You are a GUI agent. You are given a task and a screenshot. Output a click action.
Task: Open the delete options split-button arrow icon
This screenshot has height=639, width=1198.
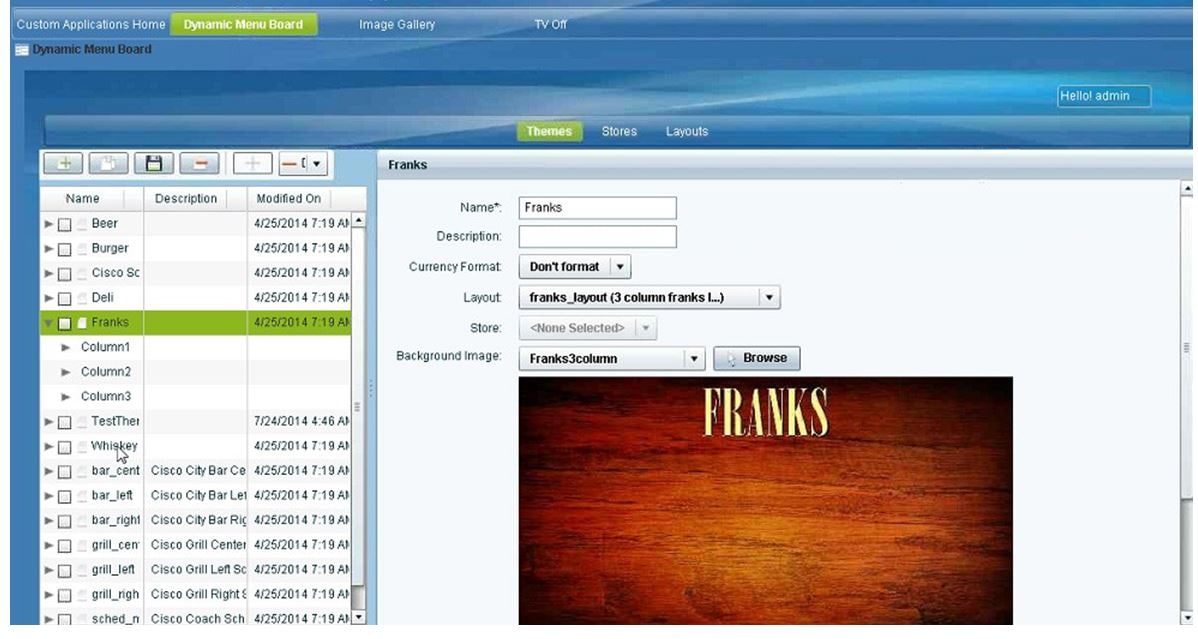(x=316, y=164)
